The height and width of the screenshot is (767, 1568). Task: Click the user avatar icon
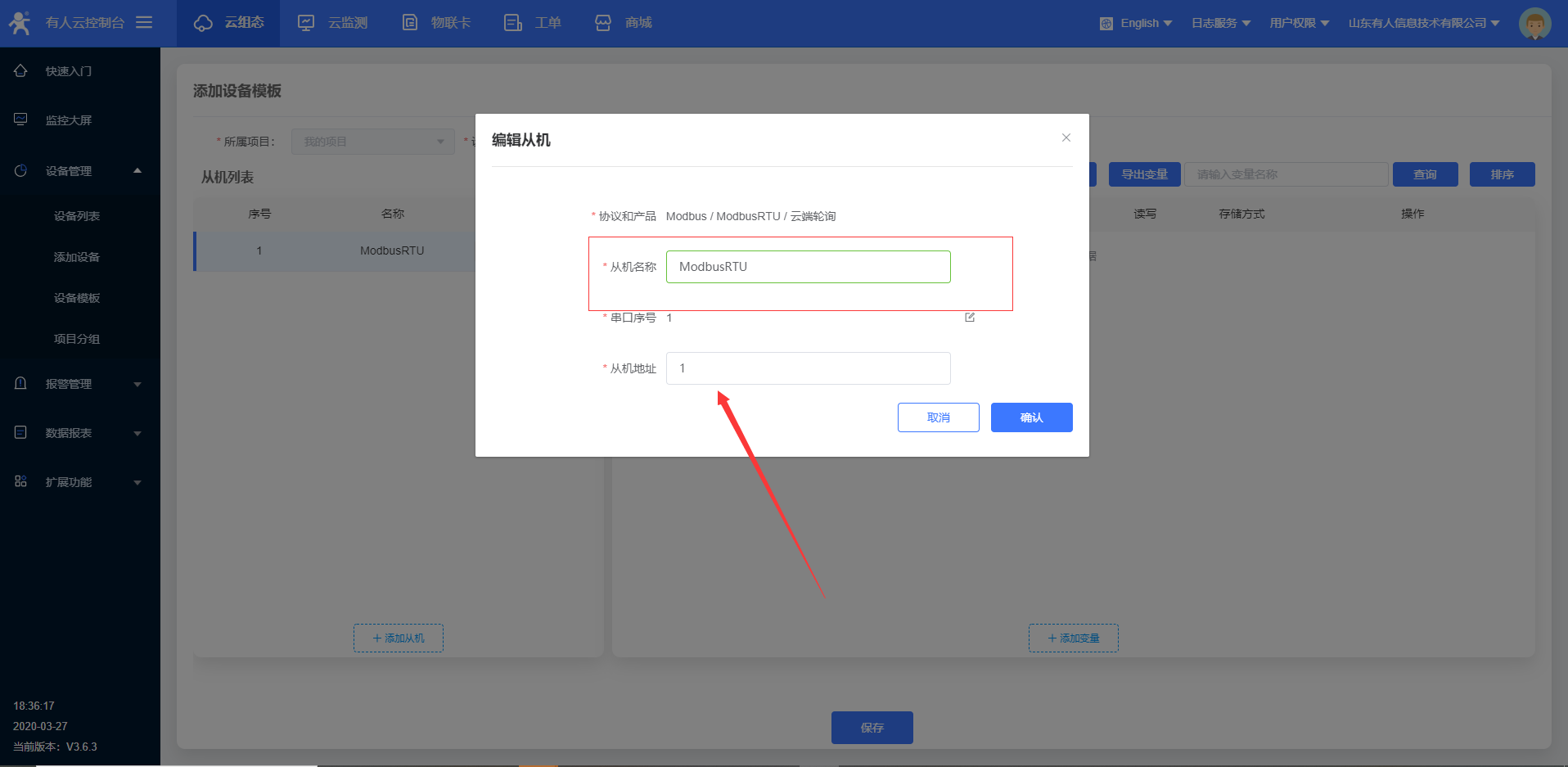(x=1534, y=23)
